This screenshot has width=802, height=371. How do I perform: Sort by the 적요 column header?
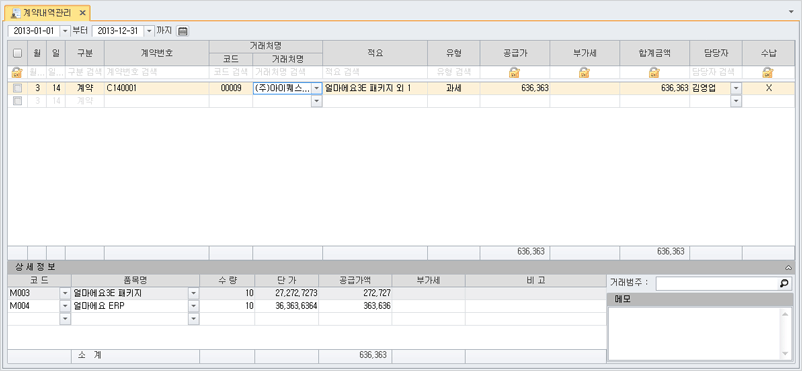coord(375,53)
